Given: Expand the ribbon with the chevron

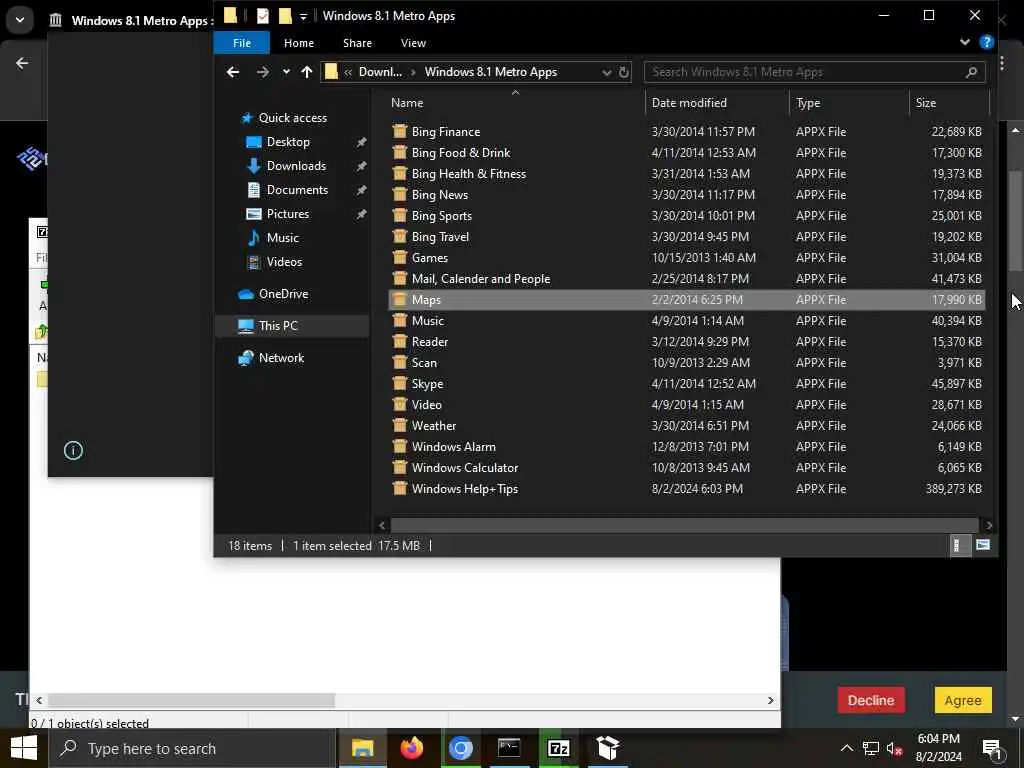Looking at the screenshot, I should pos(965,42).
